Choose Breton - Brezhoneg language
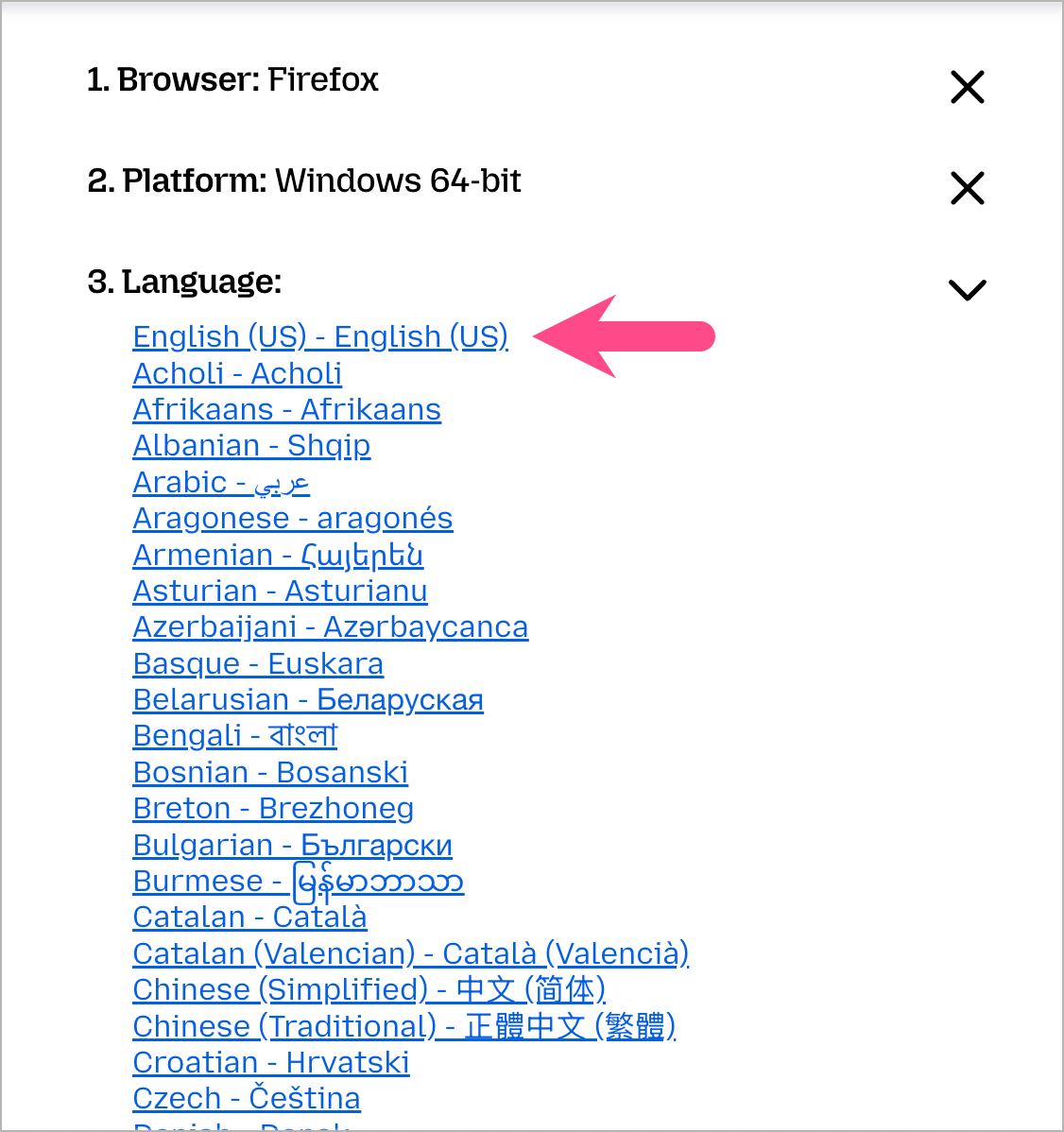 click(x=273, y=808)
